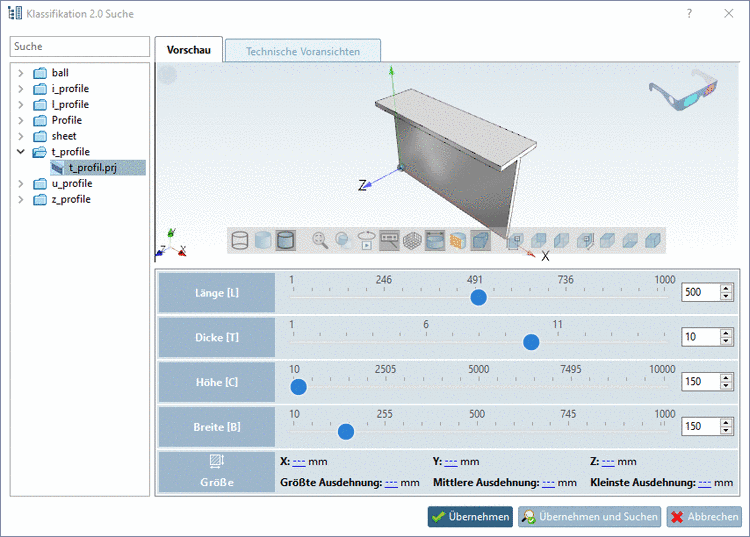Image resolution: width=750 pixels, height=537 pixels.
Task: Start the rotate animation icon
Action: tap(366, 240)
